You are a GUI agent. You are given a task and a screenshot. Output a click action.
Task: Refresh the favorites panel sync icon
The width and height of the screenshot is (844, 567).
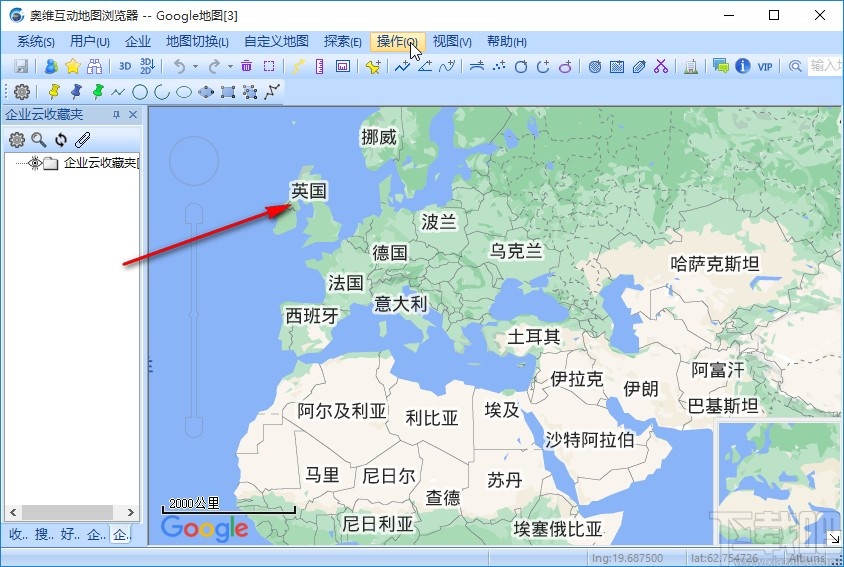[x=61, y=140]
